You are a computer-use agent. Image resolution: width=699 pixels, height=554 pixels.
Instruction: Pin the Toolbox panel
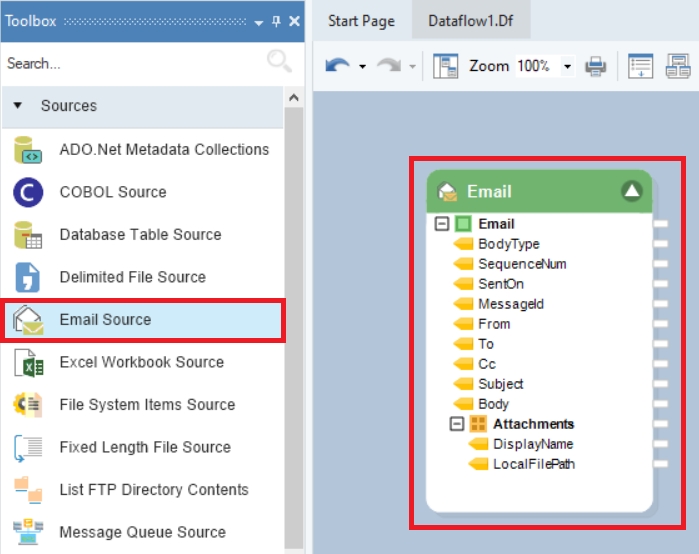click(276, 21)
